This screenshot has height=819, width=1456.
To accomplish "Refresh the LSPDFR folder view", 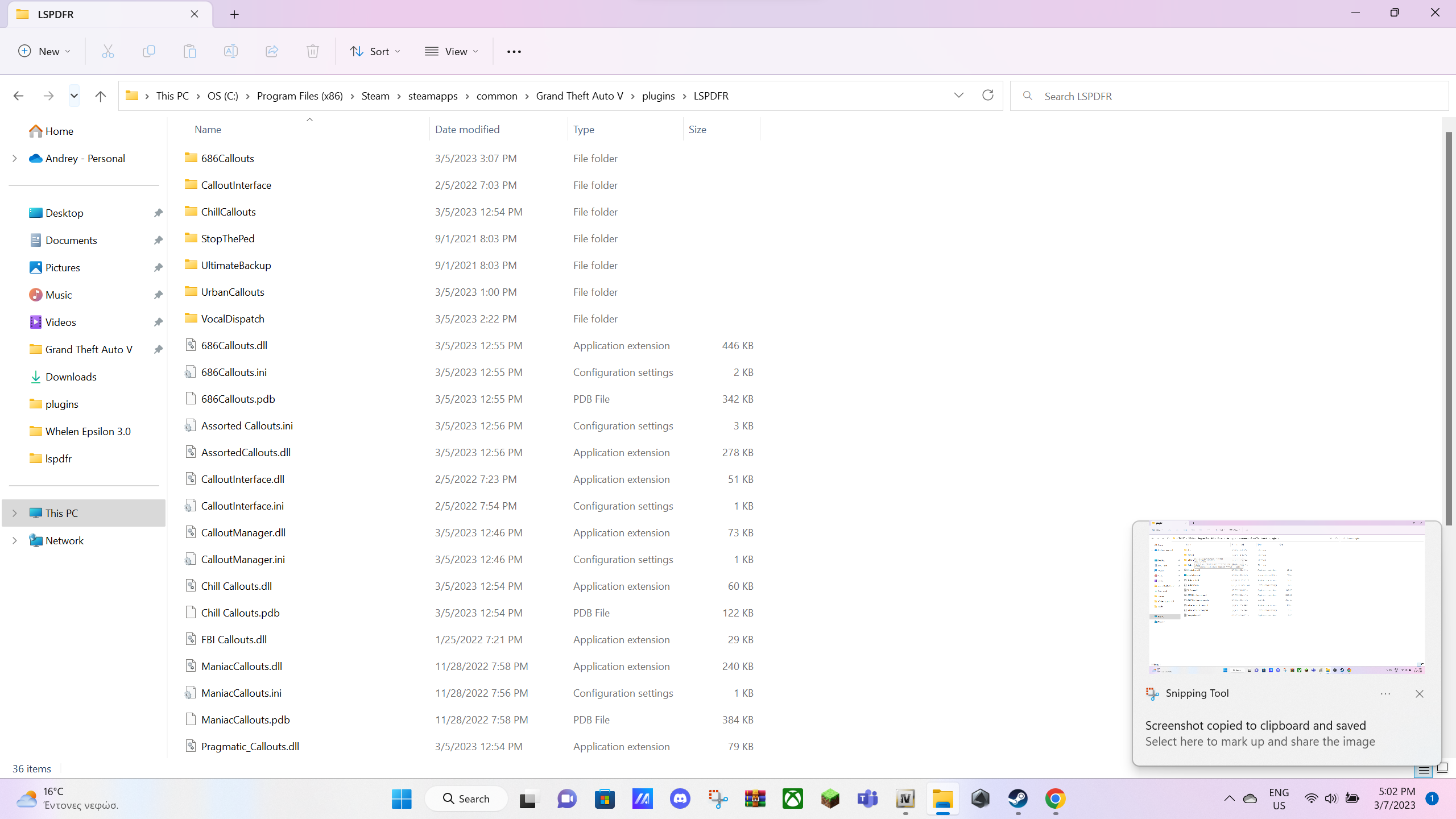I will [988, 95].
